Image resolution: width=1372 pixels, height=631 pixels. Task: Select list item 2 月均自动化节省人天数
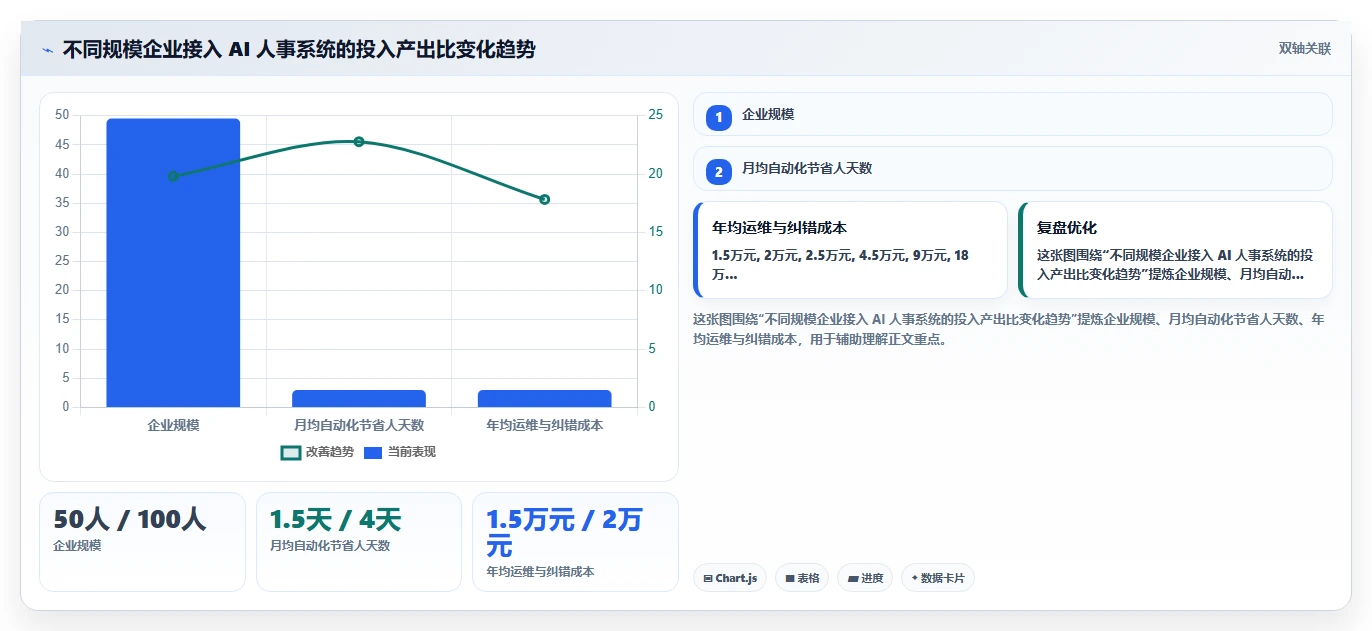tap(1013, 169)
